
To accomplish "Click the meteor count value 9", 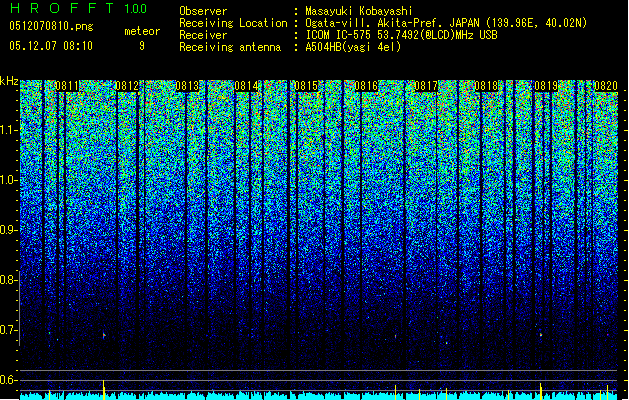I will pyautogui.click(x=142, y=46).
